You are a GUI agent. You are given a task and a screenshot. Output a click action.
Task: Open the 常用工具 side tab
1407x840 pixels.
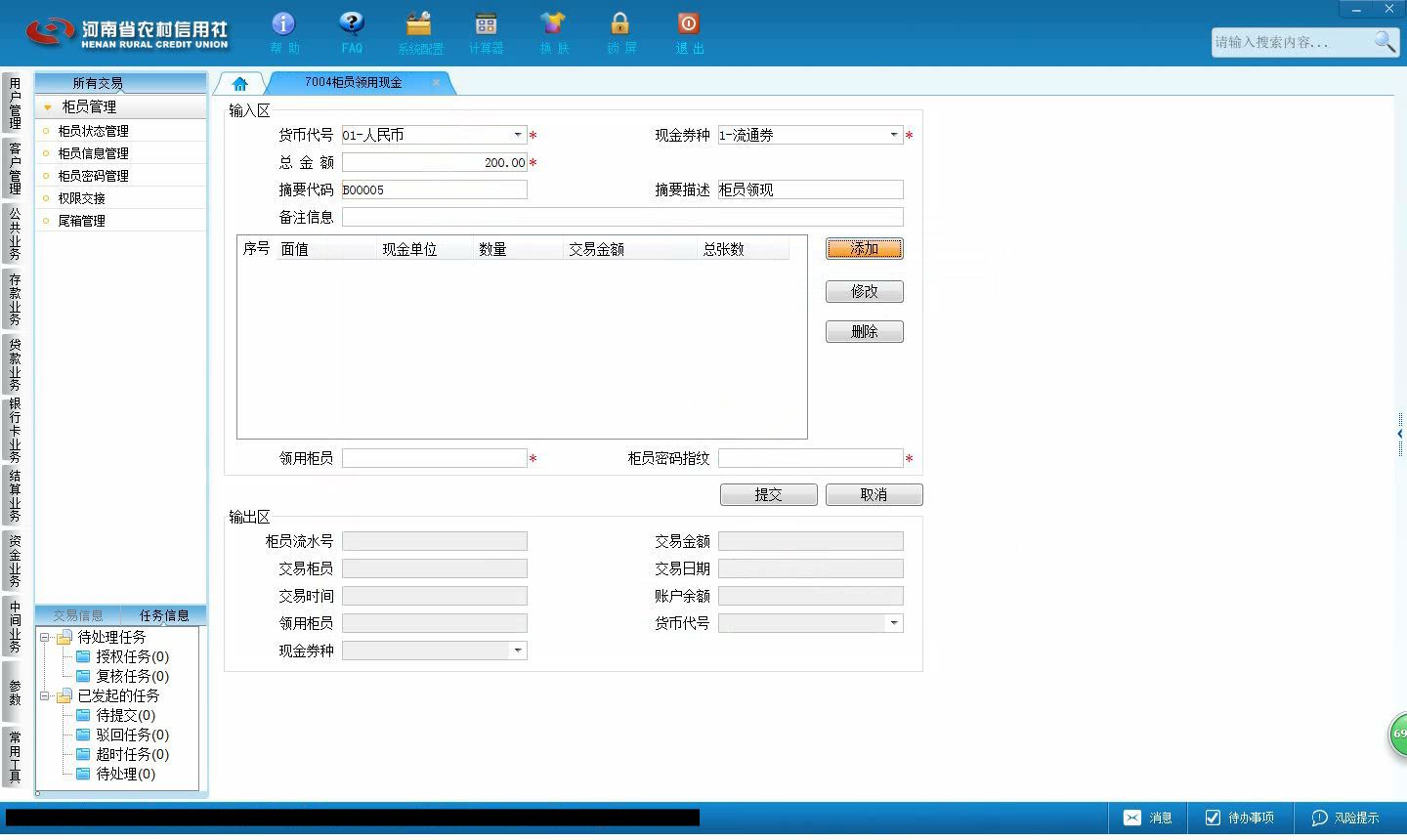click(x=14, y=757)
